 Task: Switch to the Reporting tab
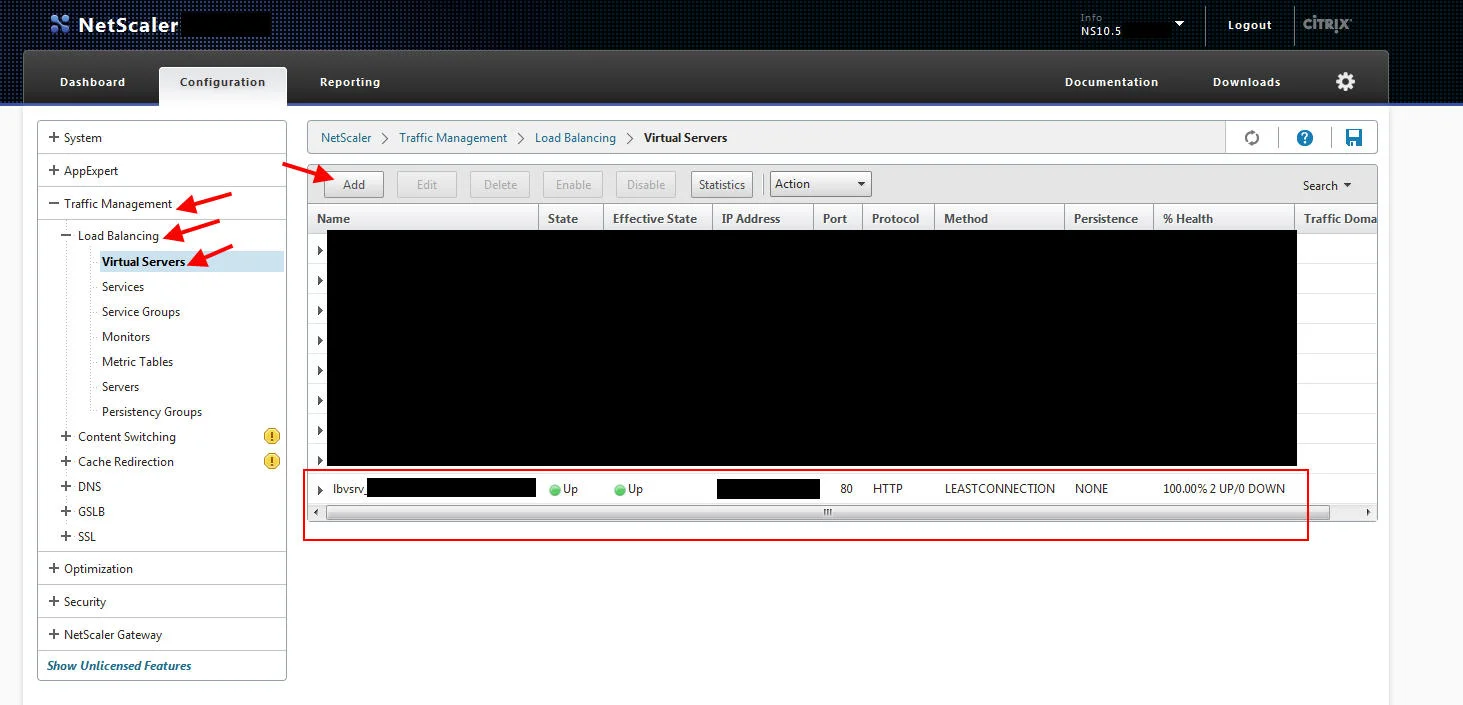350,82
